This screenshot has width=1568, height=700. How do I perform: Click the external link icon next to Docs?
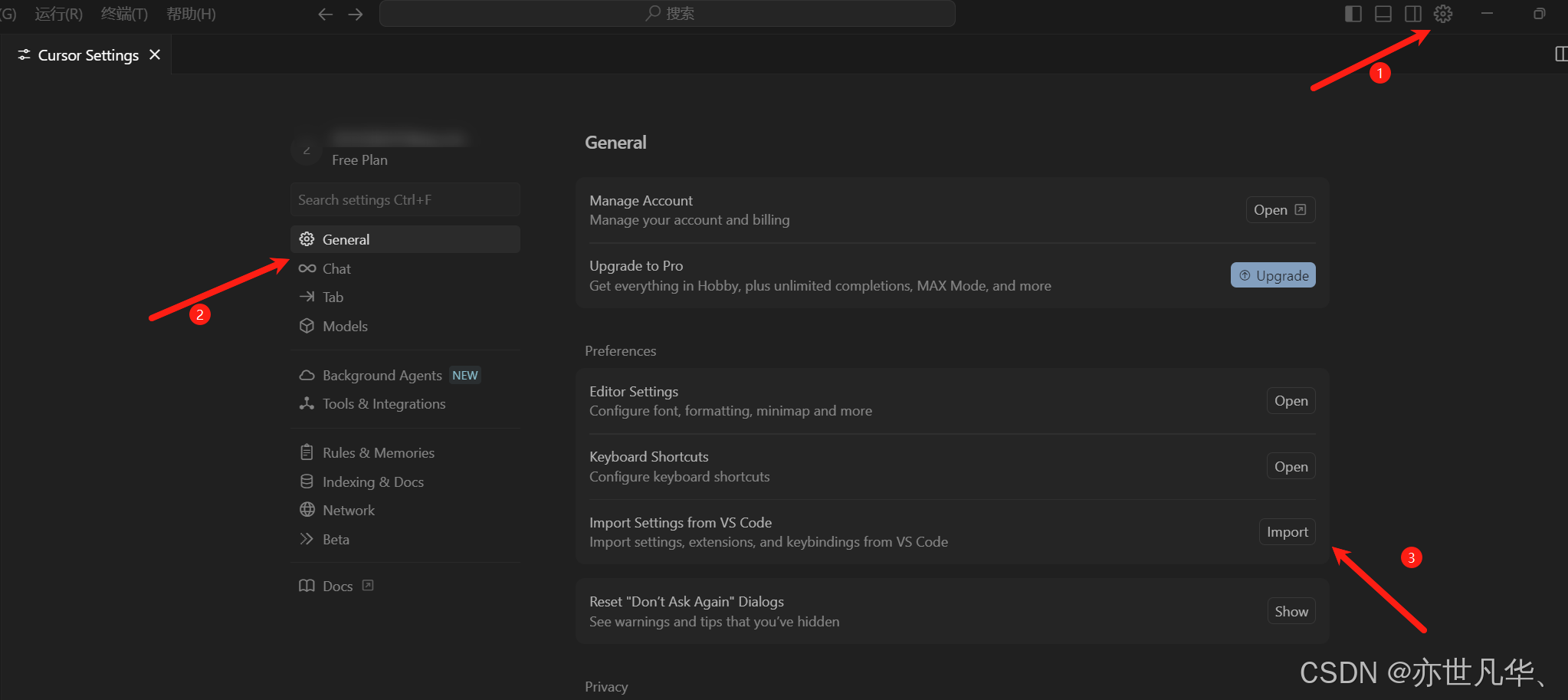click(x=368, y=586)
